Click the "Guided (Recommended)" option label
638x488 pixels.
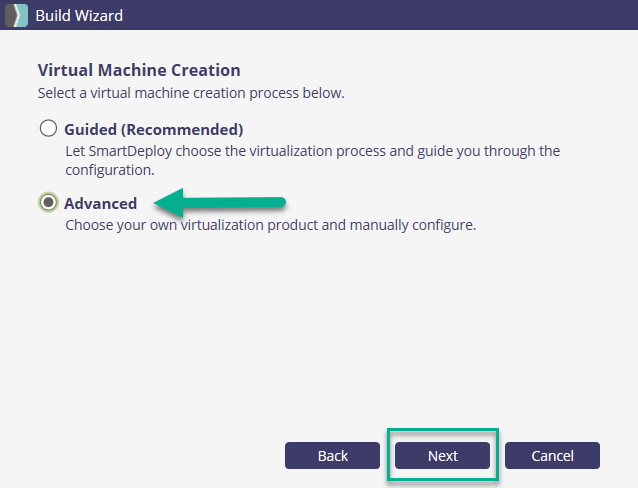(x=153, y=129)
